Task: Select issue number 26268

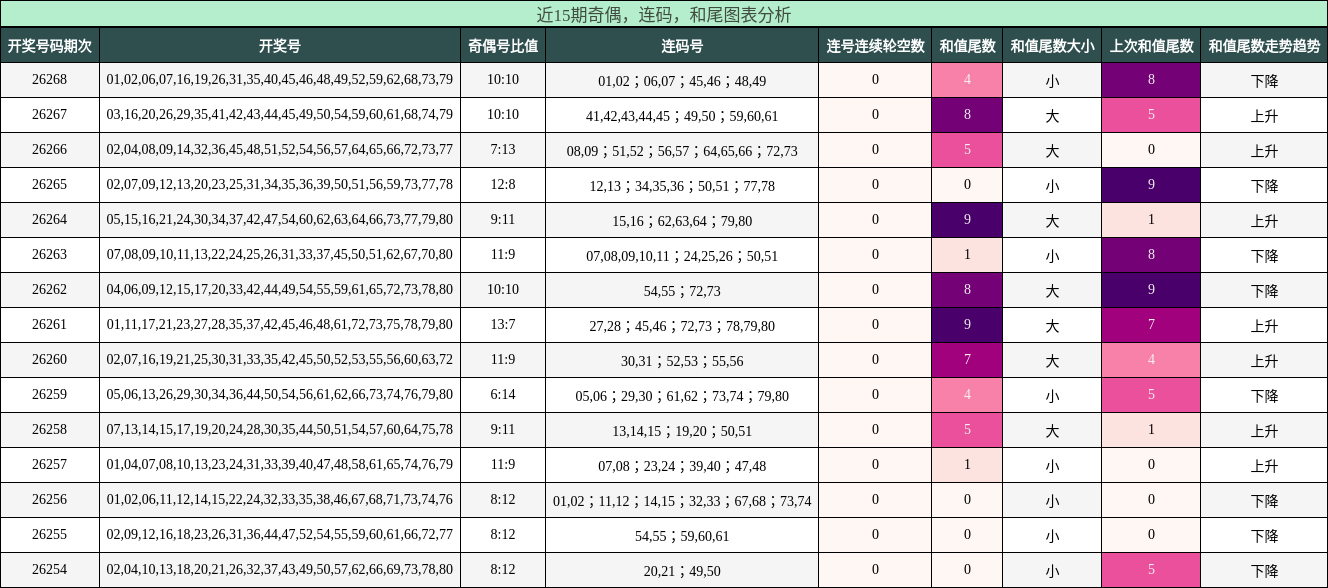Action: click(x=50, y=80)
